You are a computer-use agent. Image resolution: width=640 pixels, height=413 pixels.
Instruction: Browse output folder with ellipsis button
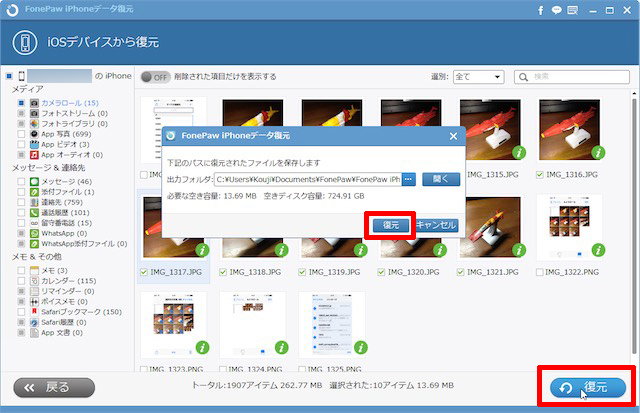[x=409, y=179]
